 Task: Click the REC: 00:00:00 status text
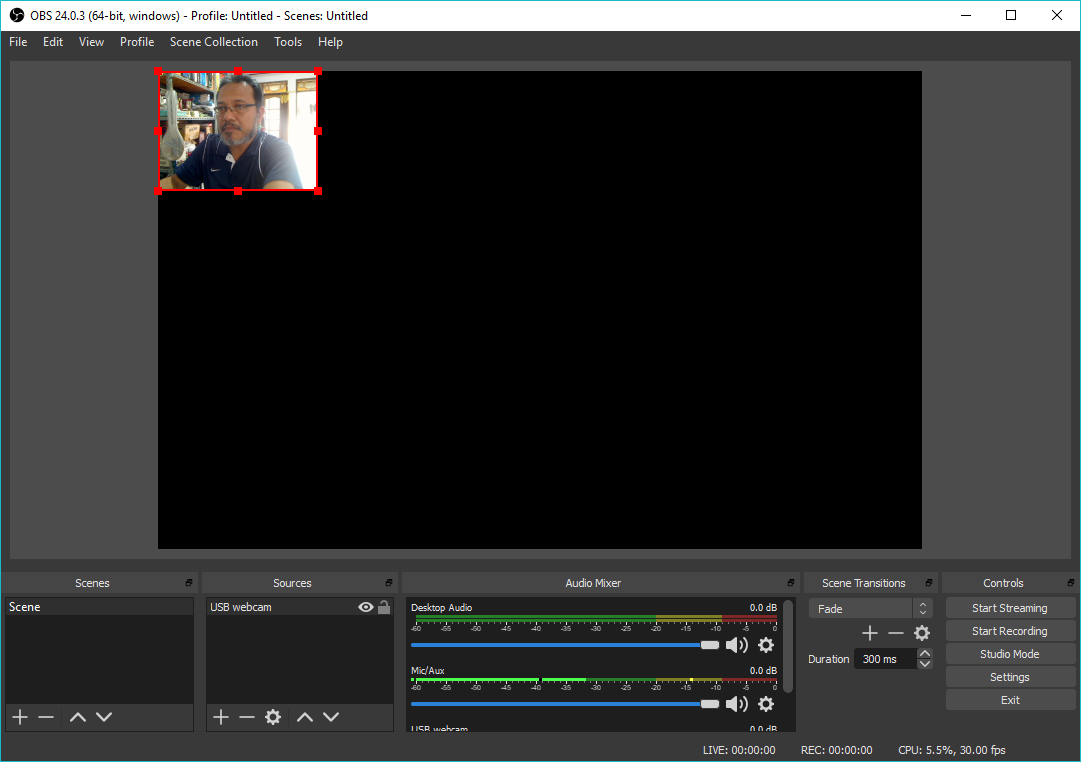[836, 750]
